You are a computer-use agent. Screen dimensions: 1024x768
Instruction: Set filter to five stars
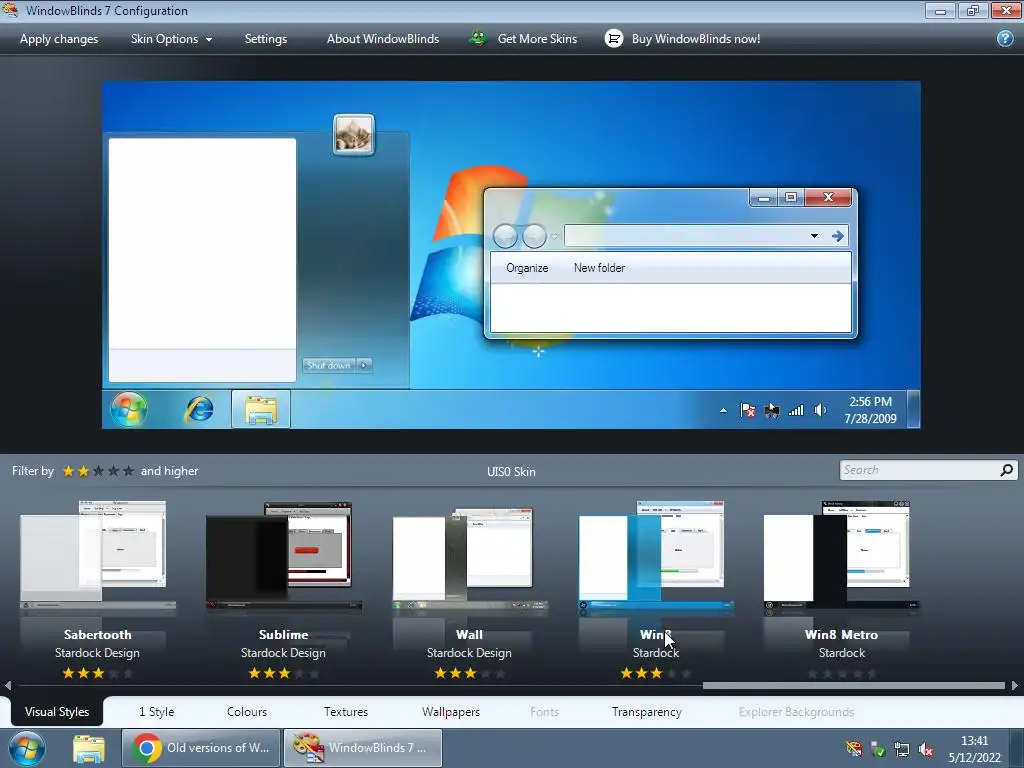[x=128, y=471]
